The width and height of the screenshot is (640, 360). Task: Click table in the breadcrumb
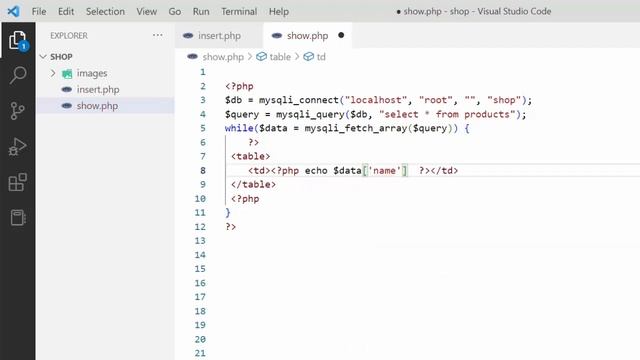pos(280,57)
